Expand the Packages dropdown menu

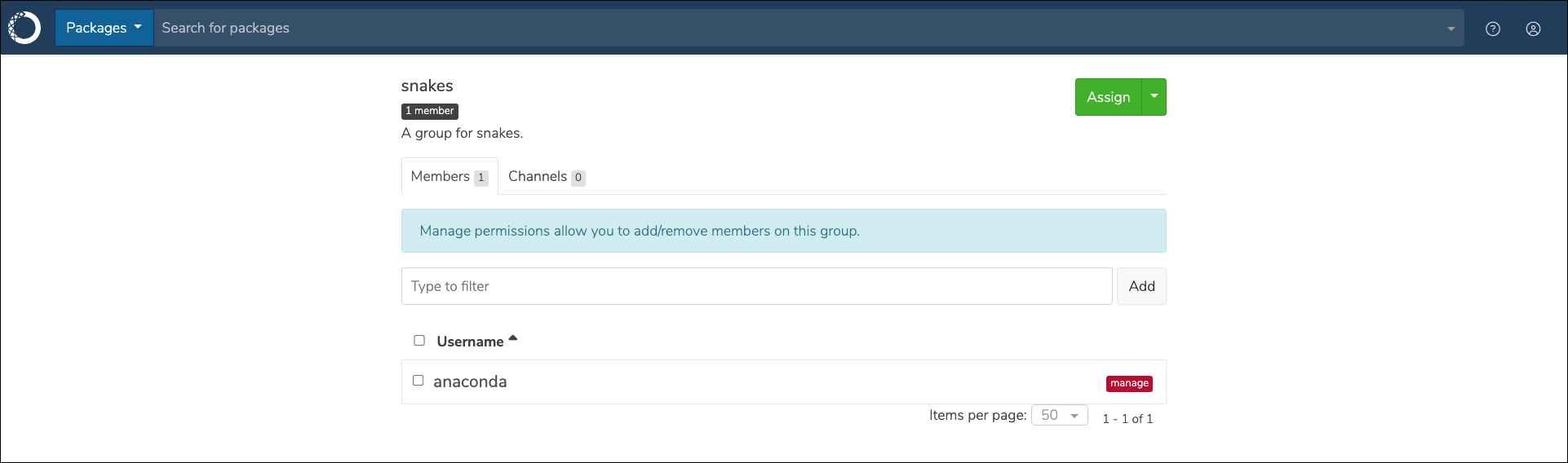coord(104,28)
